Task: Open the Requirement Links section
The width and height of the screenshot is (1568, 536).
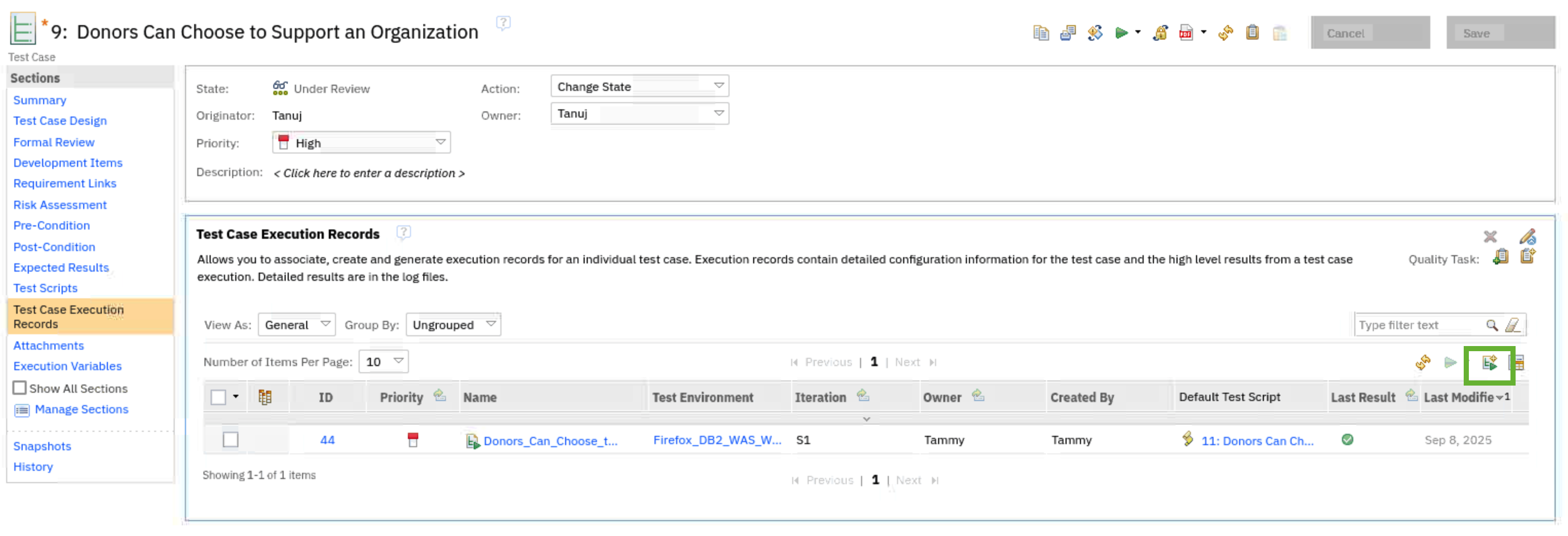Action: click(65, 184)
